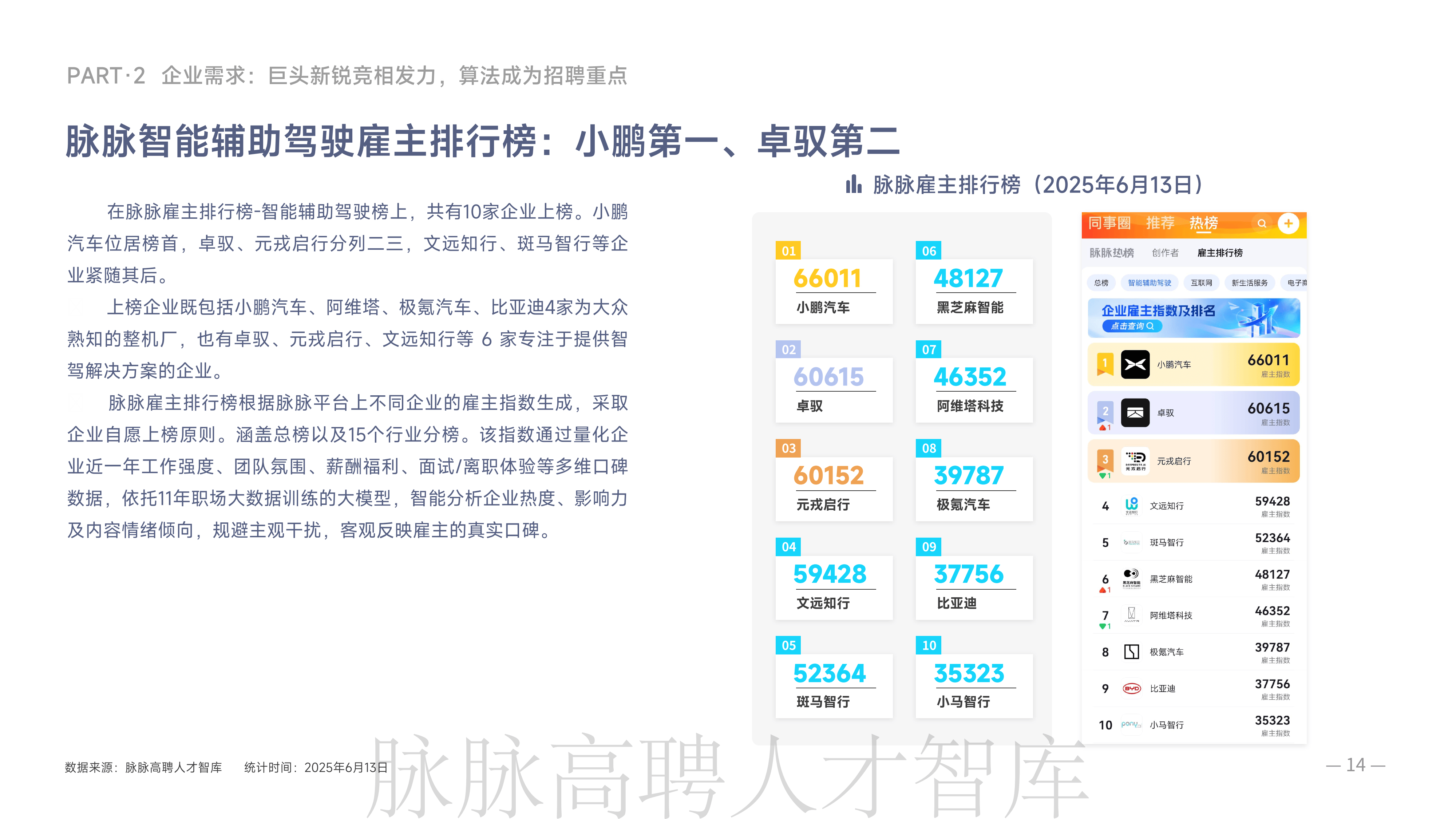This screenshot has height=819, width=1456.
Task: Open the 创作者 sub-tab
Action: pyautogui.click(x=1166, y=253)
